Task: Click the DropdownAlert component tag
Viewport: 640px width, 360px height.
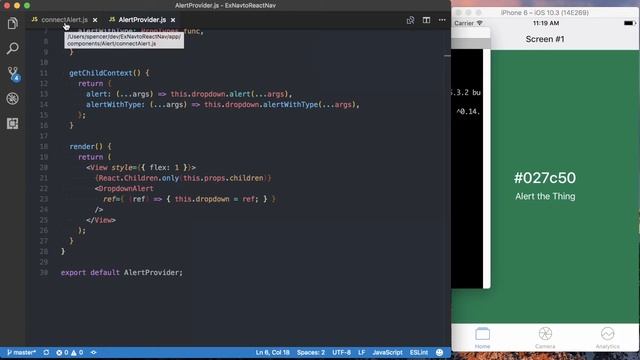Action: (x=126, y=189)
